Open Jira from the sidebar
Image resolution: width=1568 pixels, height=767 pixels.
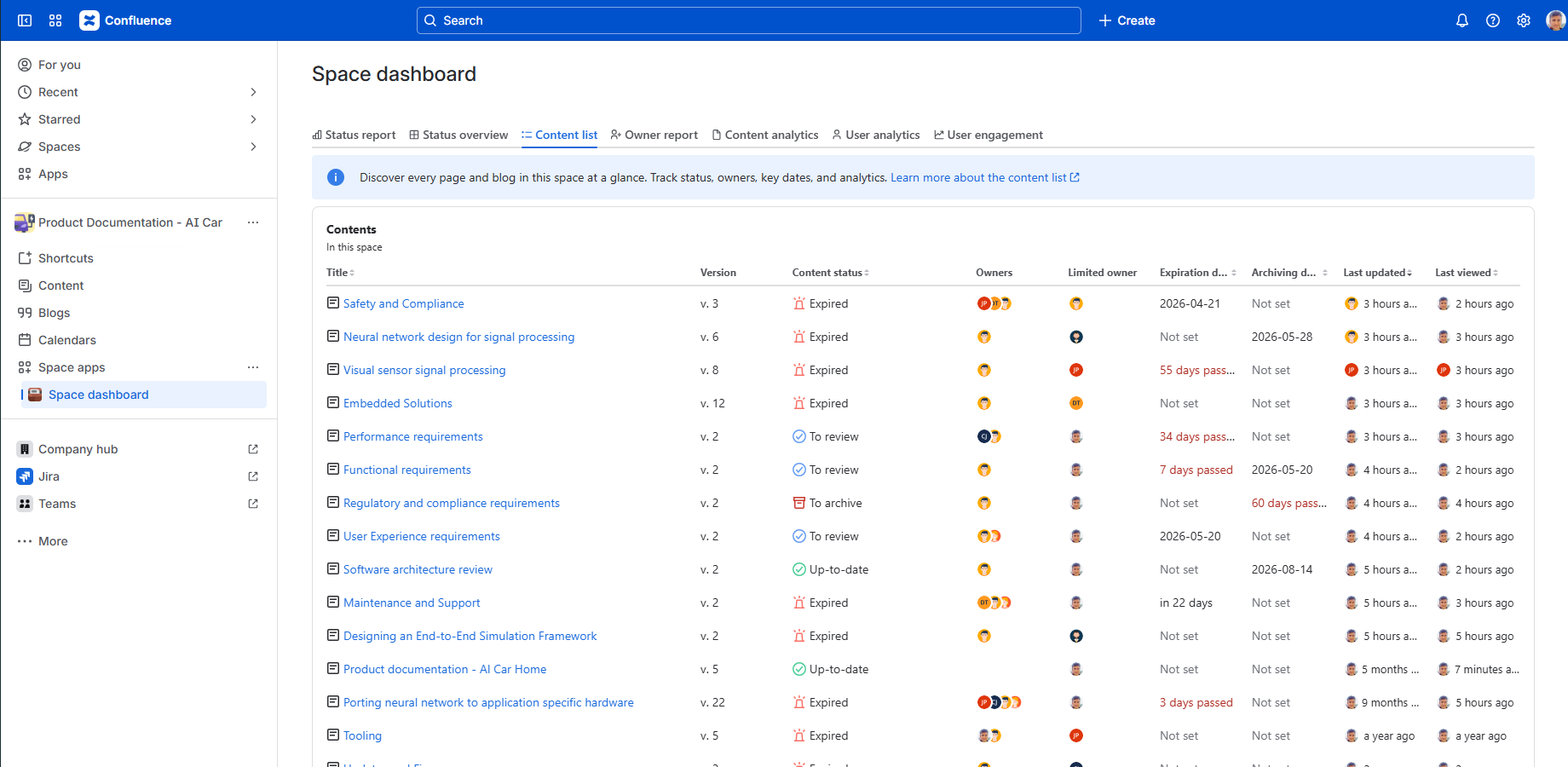[x=49, y=476]
